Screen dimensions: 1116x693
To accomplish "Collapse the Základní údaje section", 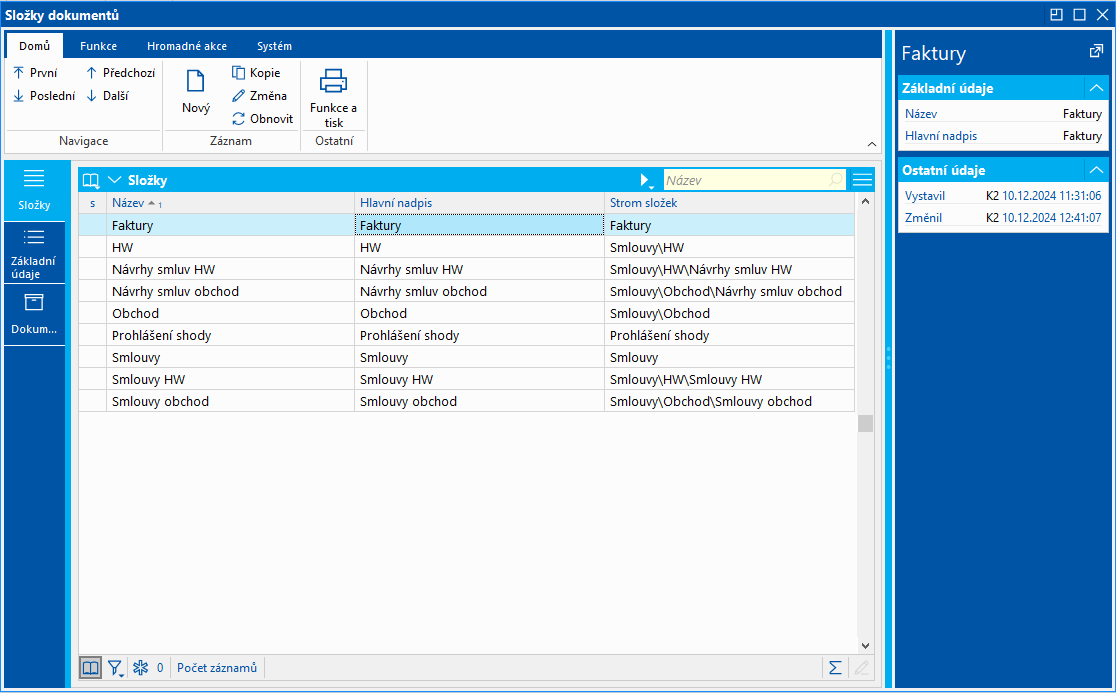I will [1097, 88].
